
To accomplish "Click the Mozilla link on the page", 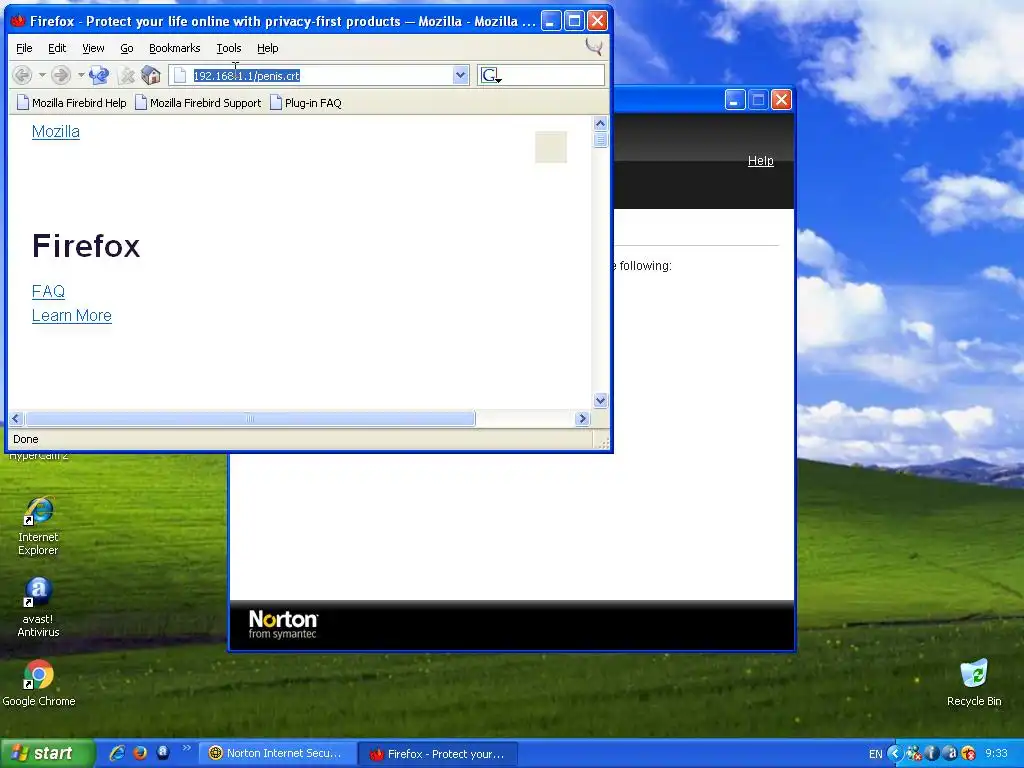I will pyautogui.click(x=56, y=131).
